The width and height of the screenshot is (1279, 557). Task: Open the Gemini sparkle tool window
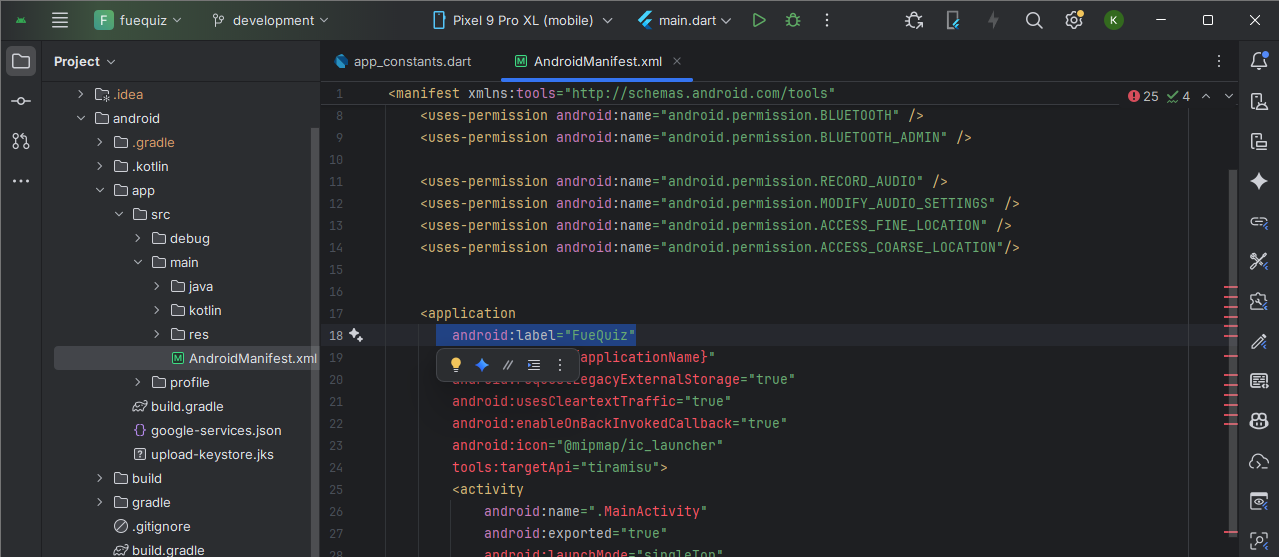(x=1259, y=181)
